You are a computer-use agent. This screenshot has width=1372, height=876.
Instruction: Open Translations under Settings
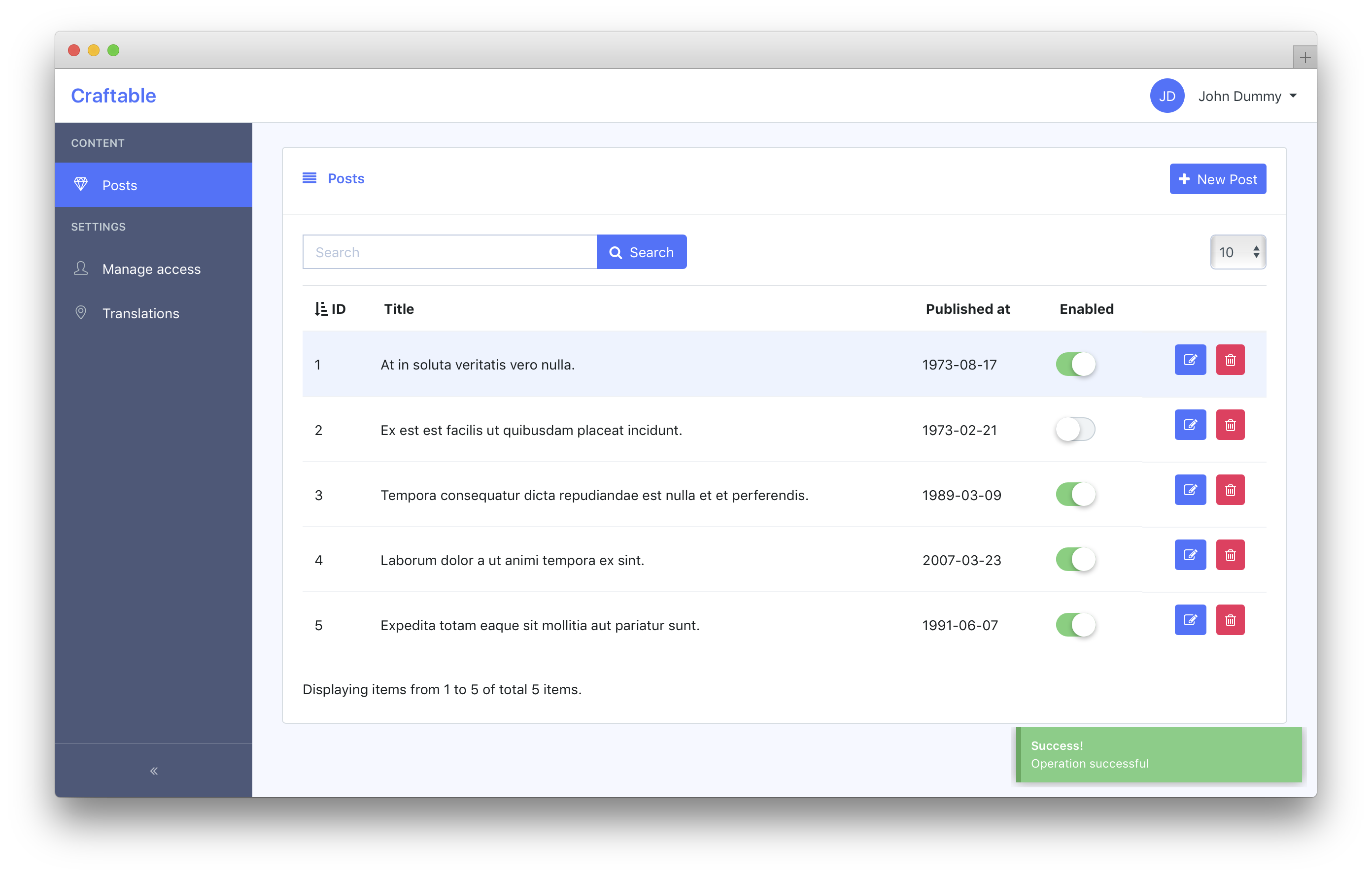tap(140, 313)
